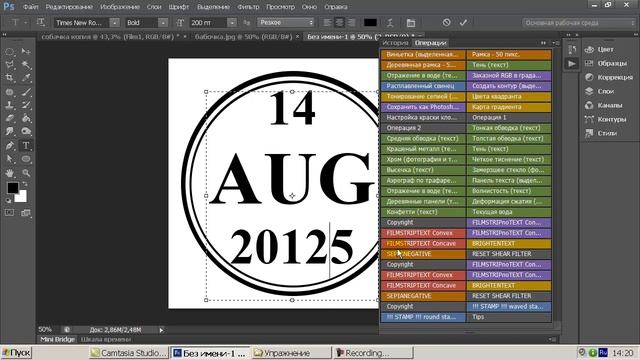The image size is (640, 360).
Task: Cancel current text edits
Action: [447, 22]
